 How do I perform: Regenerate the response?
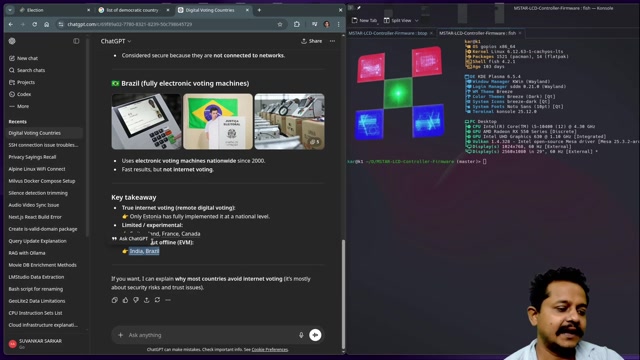click(157, 300)
